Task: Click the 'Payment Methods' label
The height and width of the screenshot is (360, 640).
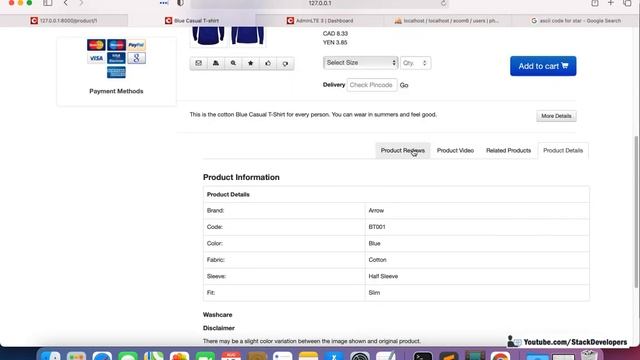Action: pos(116,91)
